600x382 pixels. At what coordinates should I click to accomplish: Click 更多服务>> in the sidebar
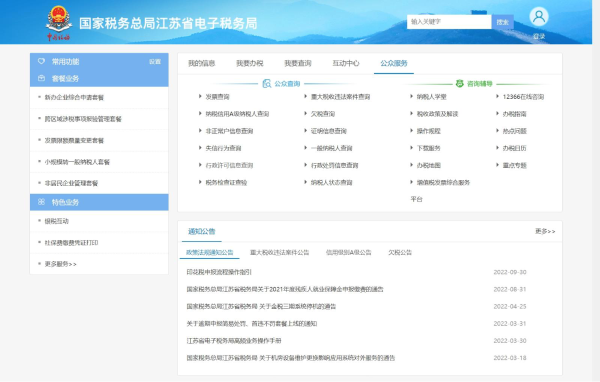tap(60, 264)
